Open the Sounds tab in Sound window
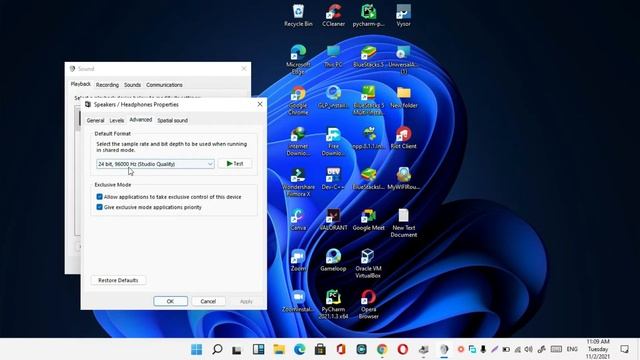The height and width of the screenshot is (360, 640). click(132, 85)
